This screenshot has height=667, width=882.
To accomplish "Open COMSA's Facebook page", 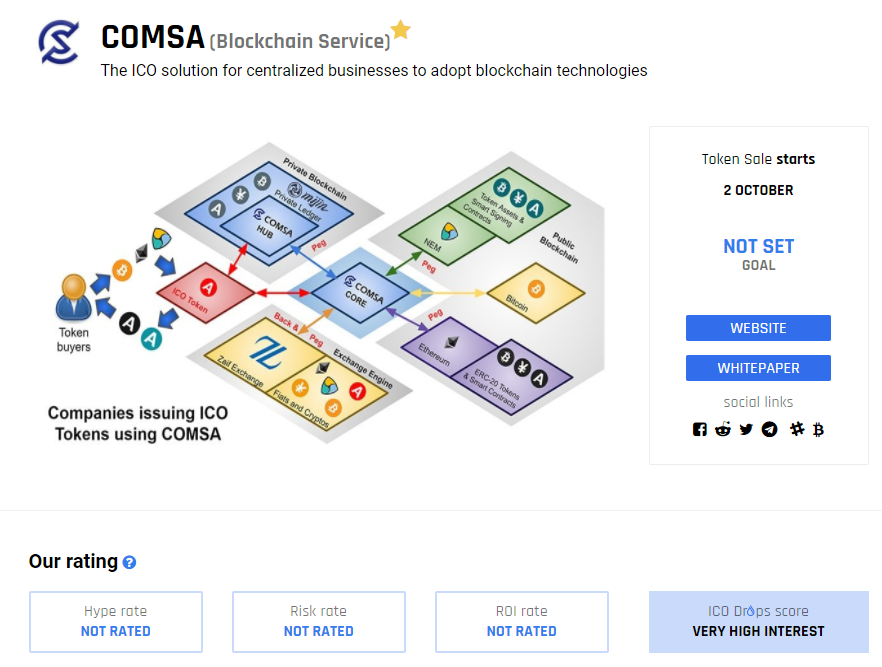I will (x=700, y=429).
